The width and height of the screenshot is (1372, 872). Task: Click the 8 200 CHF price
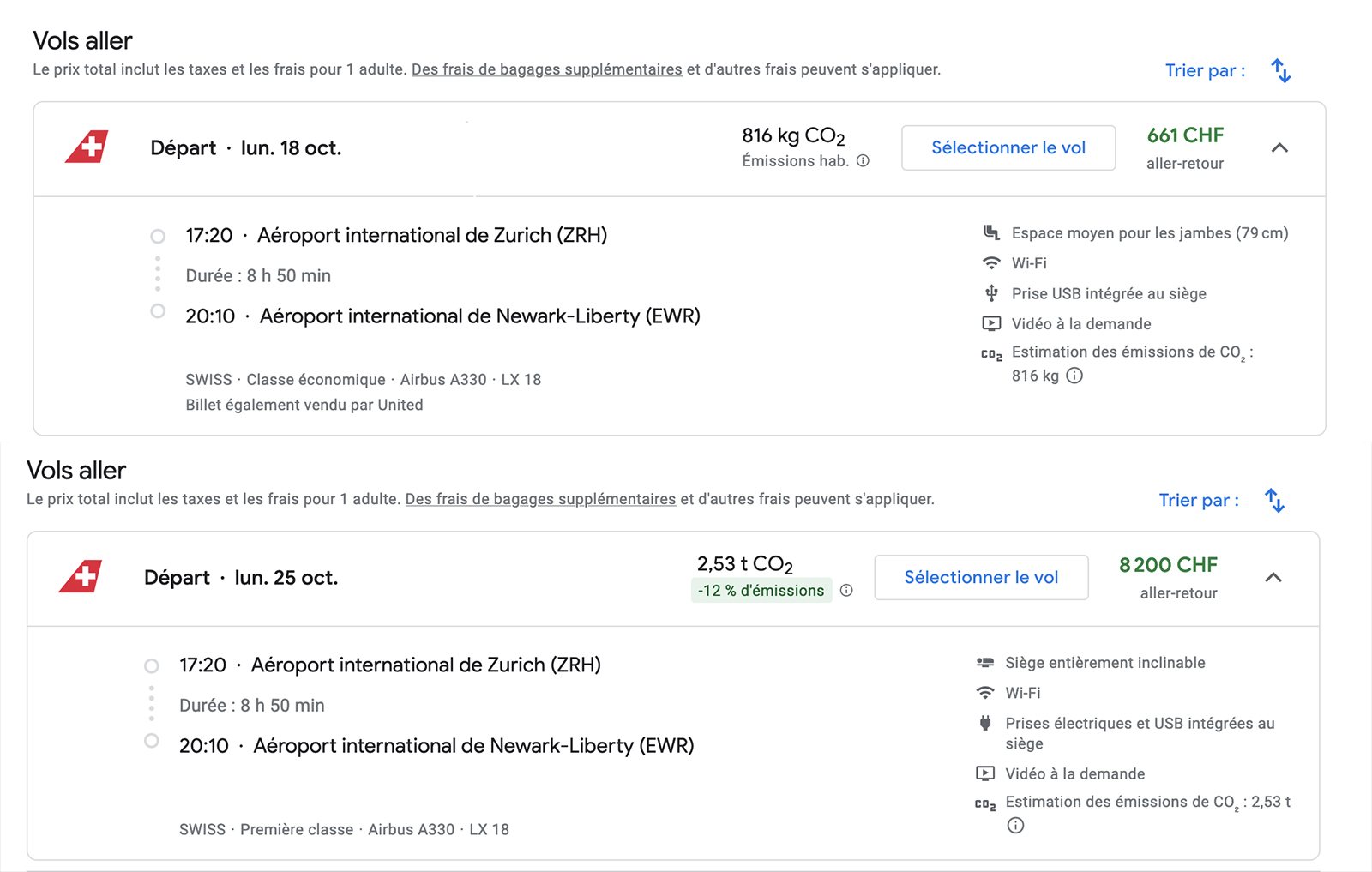[x=1168, y=565]
